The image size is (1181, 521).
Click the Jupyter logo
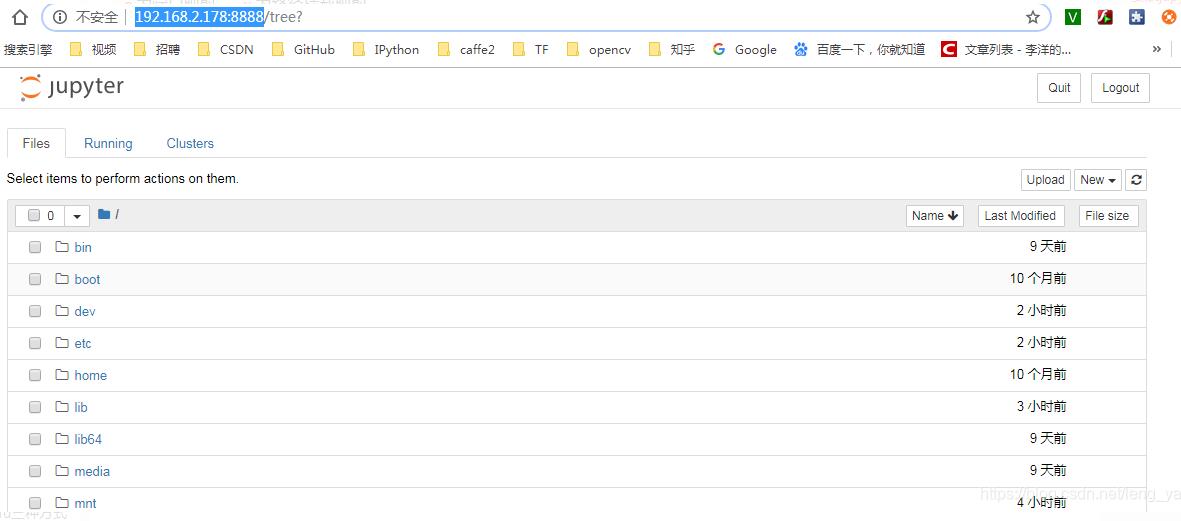point(72,88)
